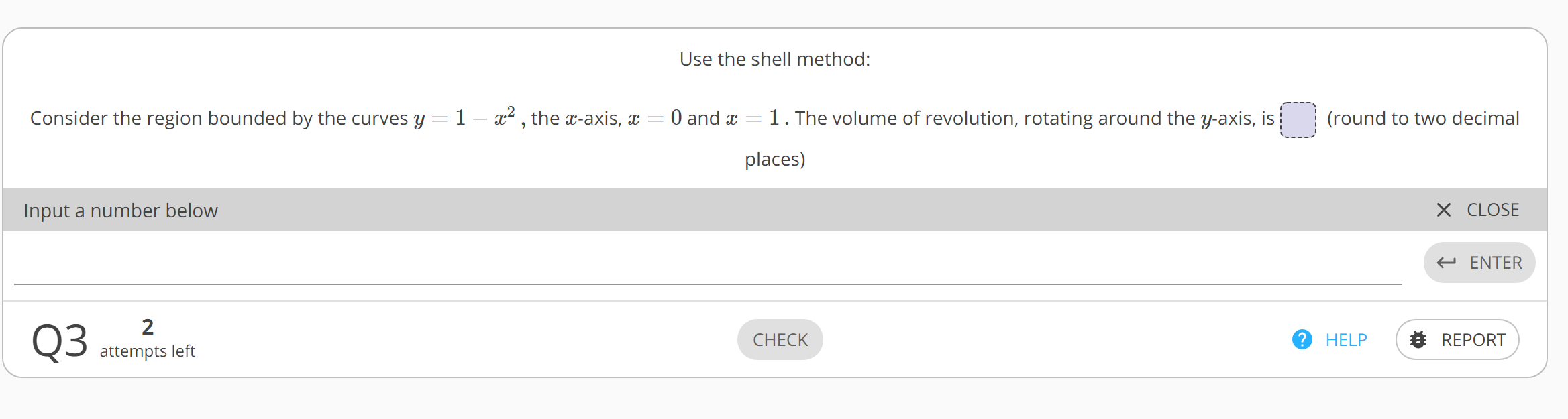Click the gray header strip of the input area
The width and height of the screenshot is (1568, 419).
tap(738, 210)
